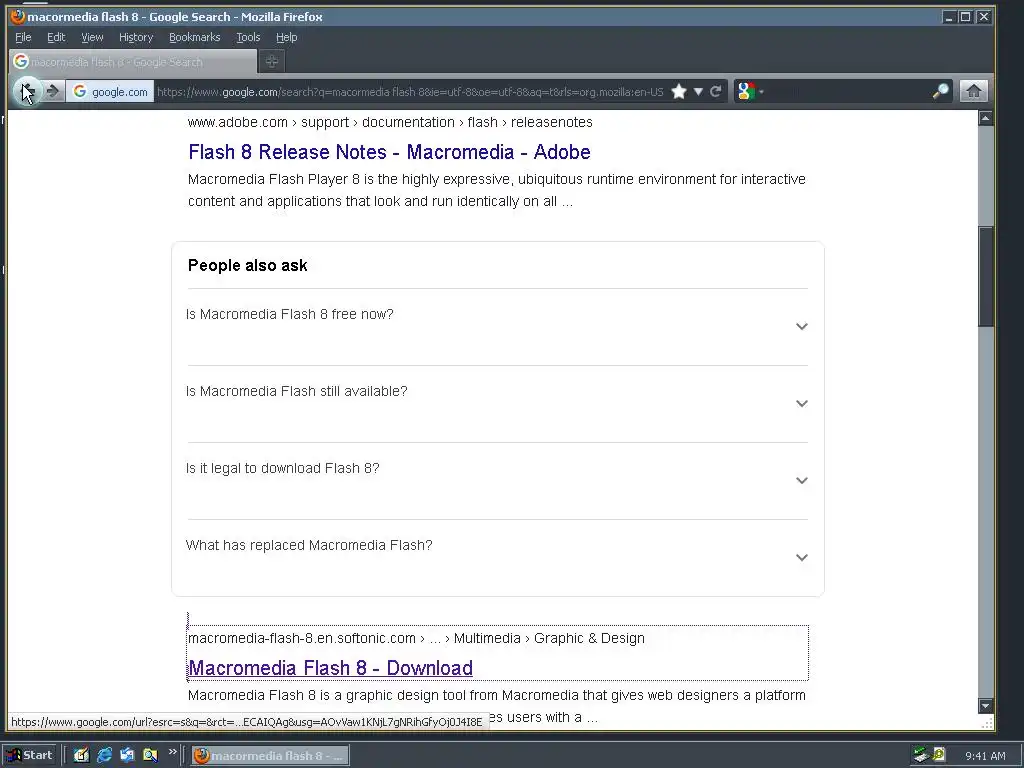Expand 'Is Macromedia Flash 8 free now?'

pos(497,327)
